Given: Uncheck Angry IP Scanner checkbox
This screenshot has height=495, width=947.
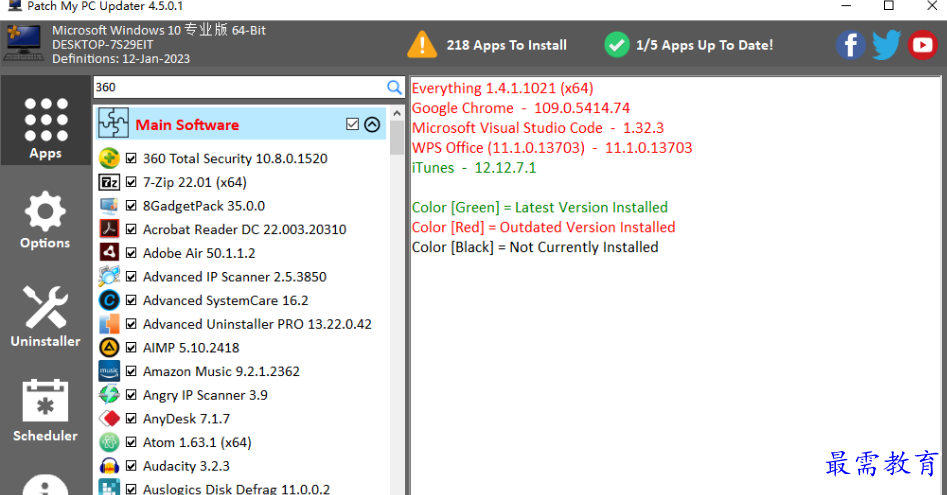Looking at the screenshot, I should pyautogui.click(x=131, y=395).
